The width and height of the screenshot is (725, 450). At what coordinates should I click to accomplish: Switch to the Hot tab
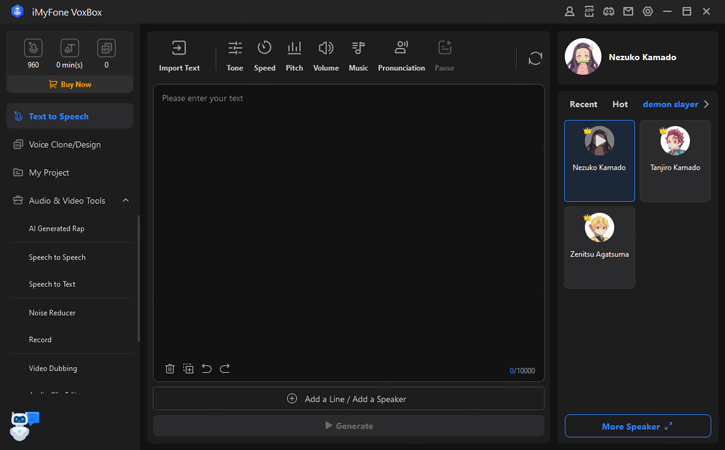pos(620,104)
